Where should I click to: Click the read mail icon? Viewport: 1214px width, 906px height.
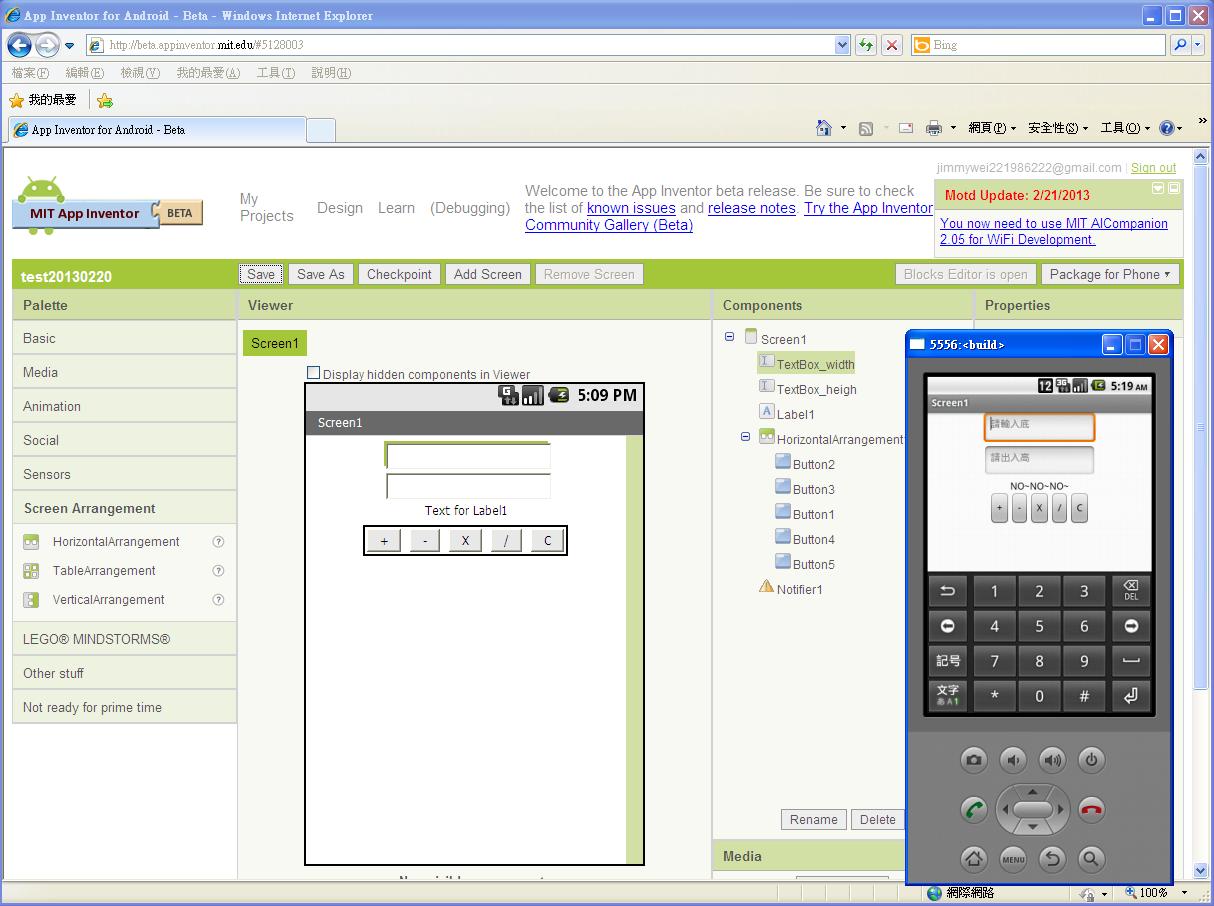coord(906,128)
